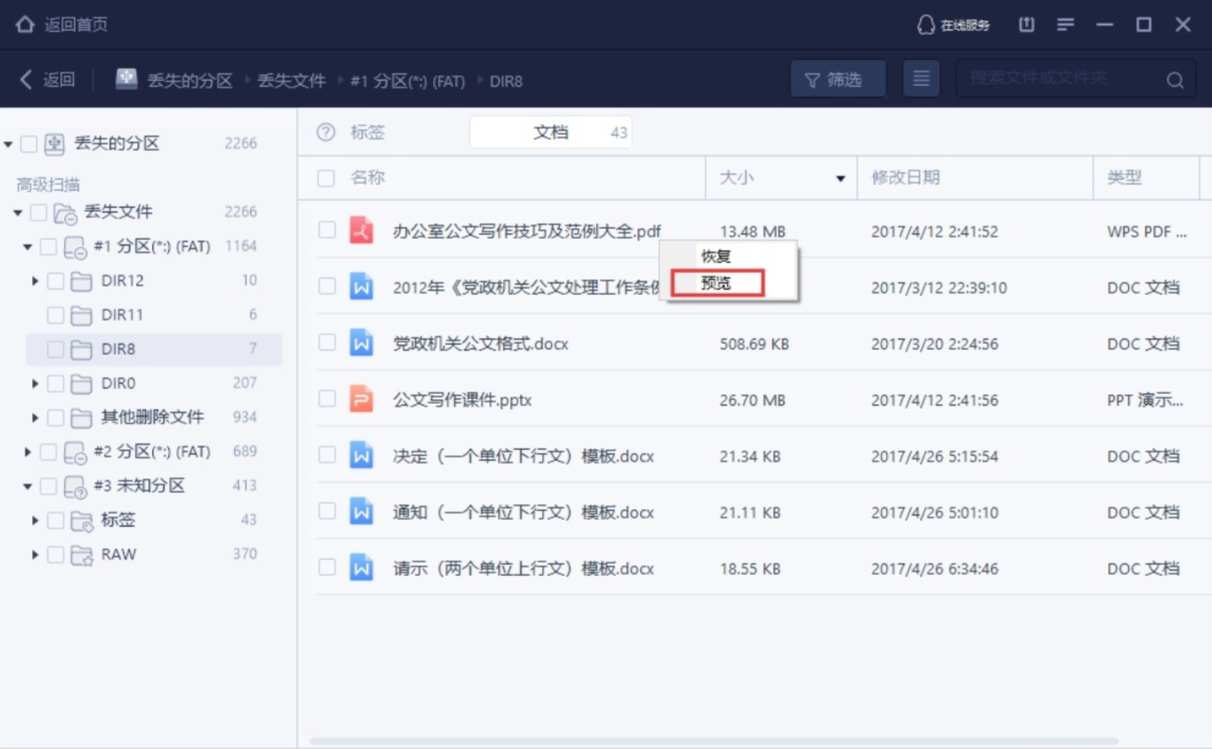Go to #1 分区(*:) (FAT) in the breadcrumb
This screenshot has width=1212, height=749.
coord(407,80)
